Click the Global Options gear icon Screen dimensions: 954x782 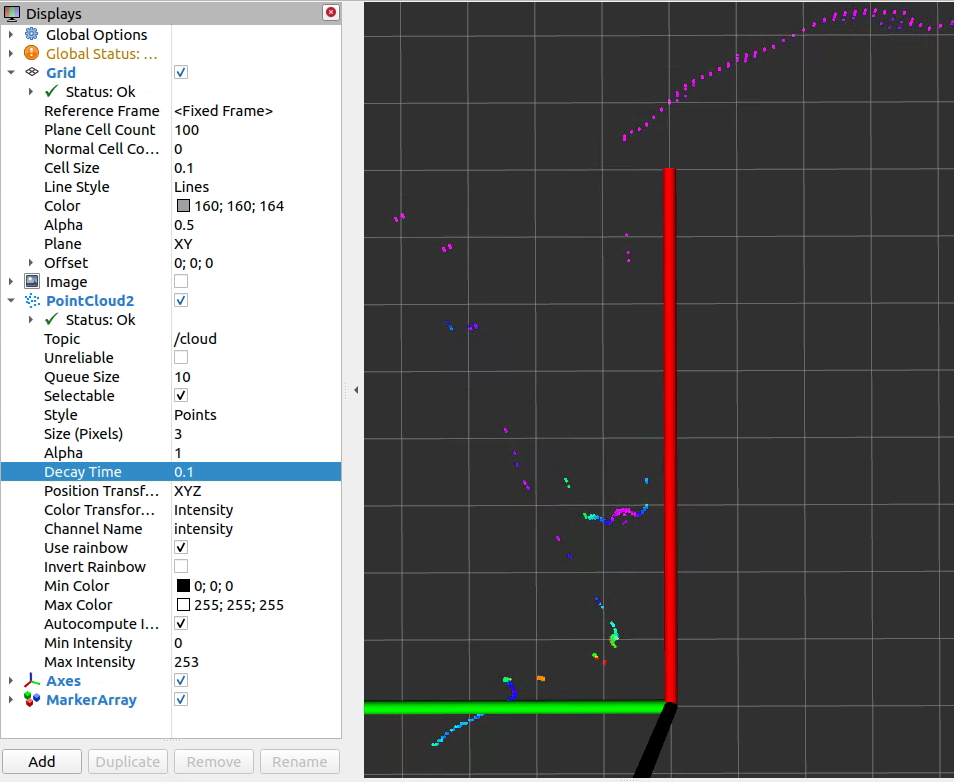click(31, 35)
